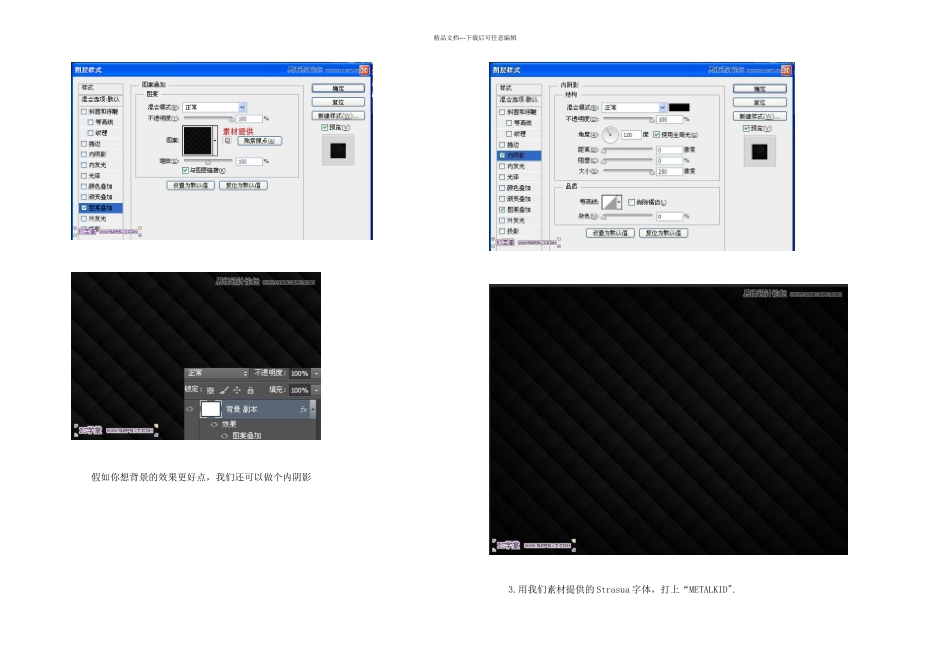This screenshot has width=950, height=672.
Task: Check 颜色叠加 checkbox in right dialog
Action: pos(502,188)
